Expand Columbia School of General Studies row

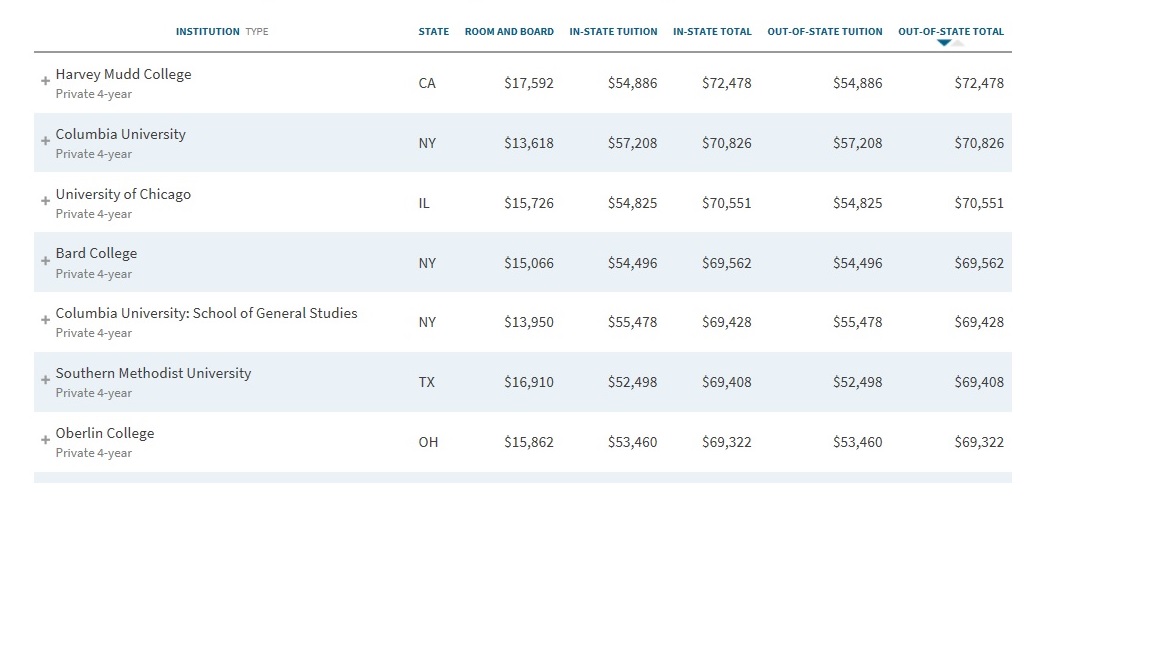(46, 320)
